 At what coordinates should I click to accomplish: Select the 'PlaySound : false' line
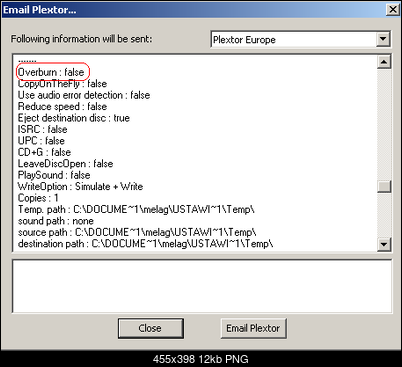coord(54,175)
